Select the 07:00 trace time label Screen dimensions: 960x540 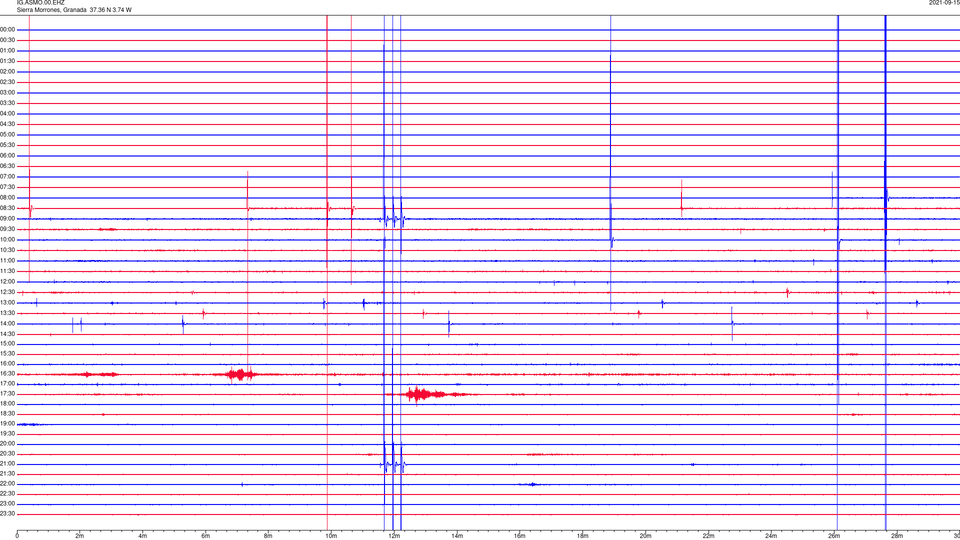coord(8,176)
